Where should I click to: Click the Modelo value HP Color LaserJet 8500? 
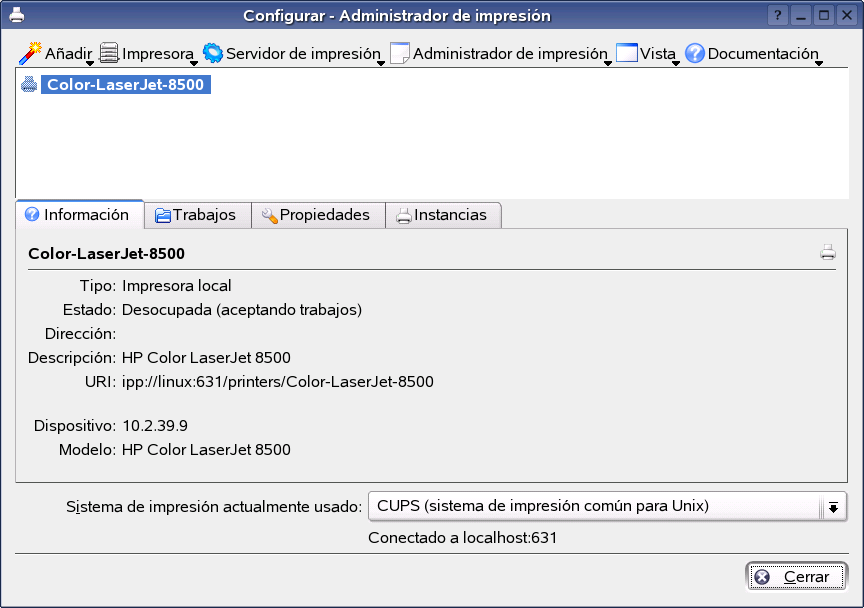point(206,450)
